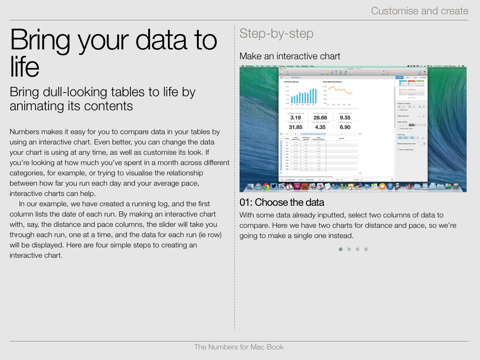Click the 6.90 value in screenshot
The width and height of the screenshot is (480, 360).
(345, 127)
